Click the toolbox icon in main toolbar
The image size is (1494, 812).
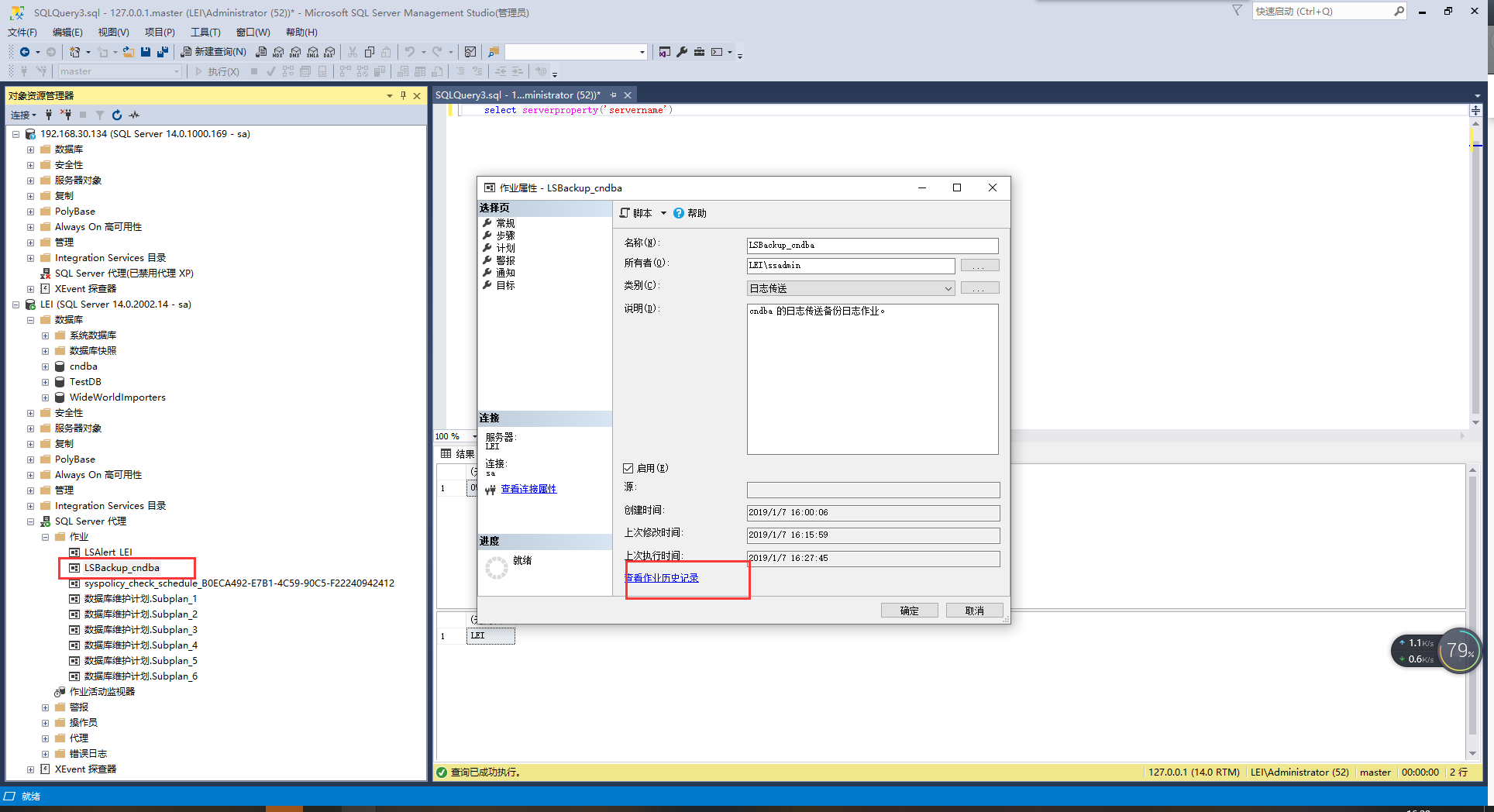tap(699, 52)
